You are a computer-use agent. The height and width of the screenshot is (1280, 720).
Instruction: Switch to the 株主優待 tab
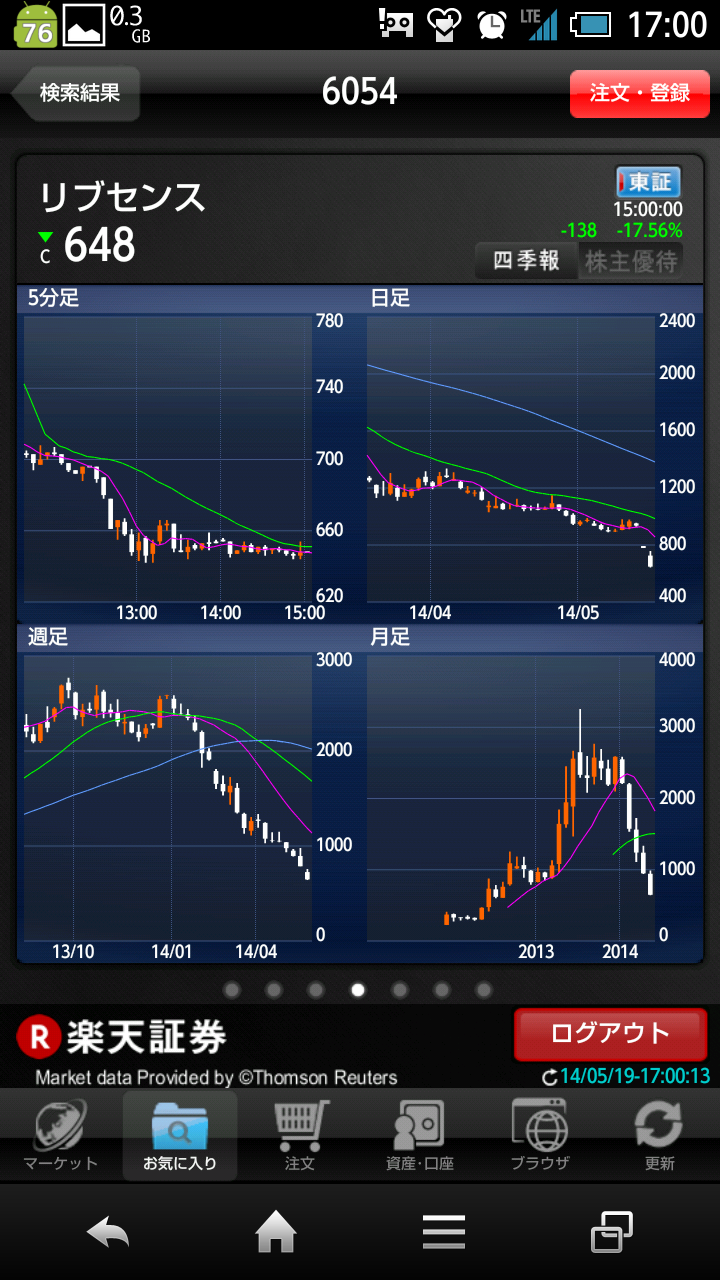631,262
